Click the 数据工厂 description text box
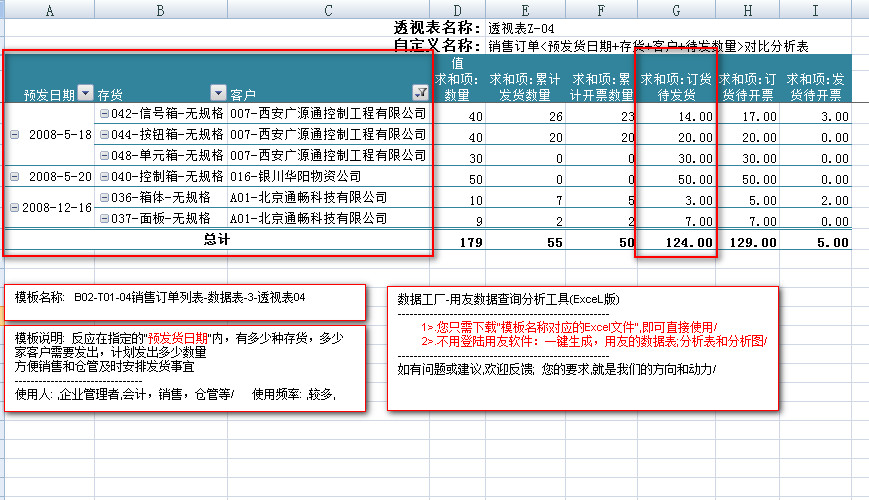 582,346
